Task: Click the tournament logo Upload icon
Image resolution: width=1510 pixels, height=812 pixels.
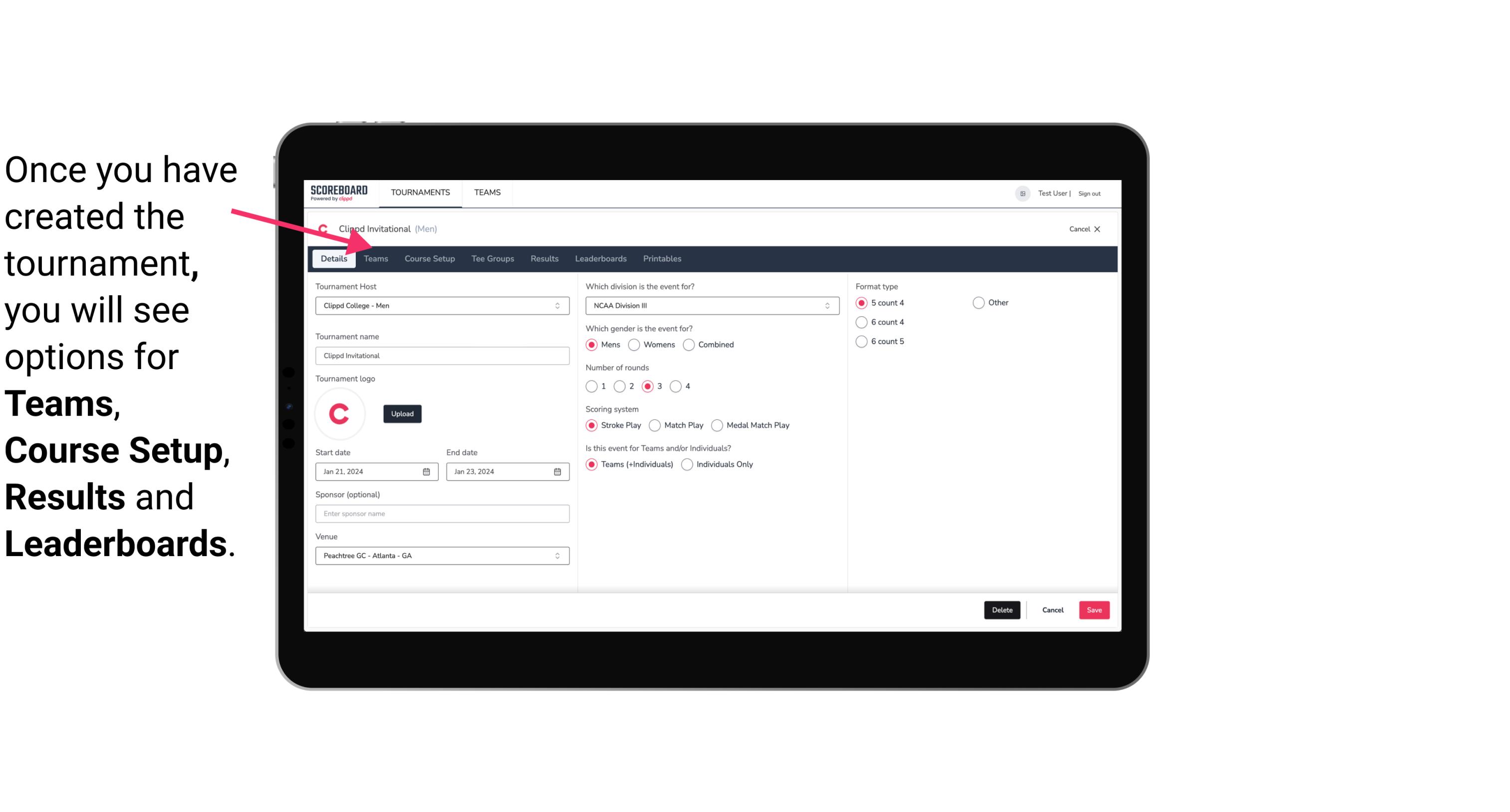Action: (x=402, y=413)
